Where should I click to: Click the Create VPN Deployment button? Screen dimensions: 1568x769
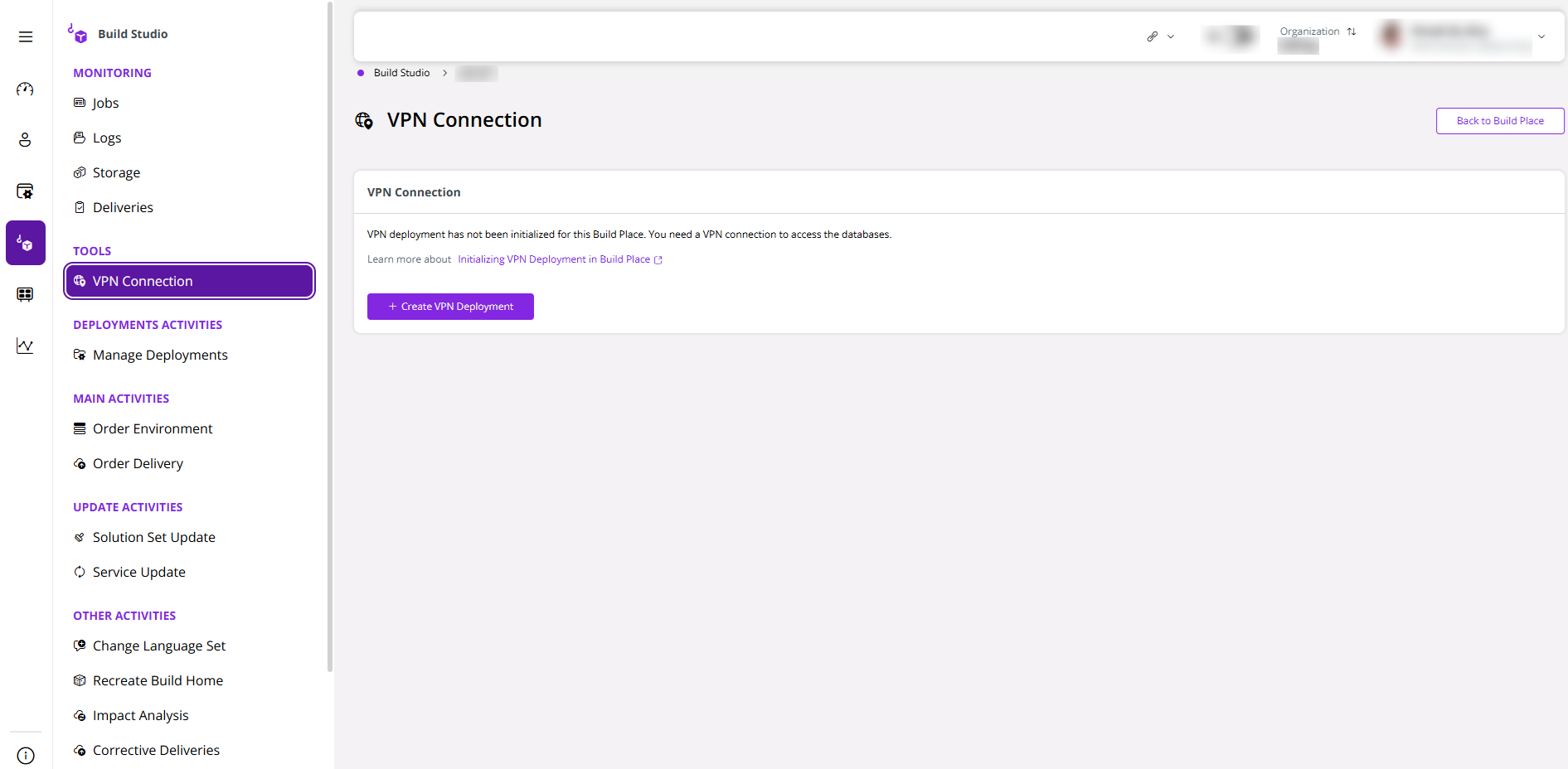click(450, 306)
